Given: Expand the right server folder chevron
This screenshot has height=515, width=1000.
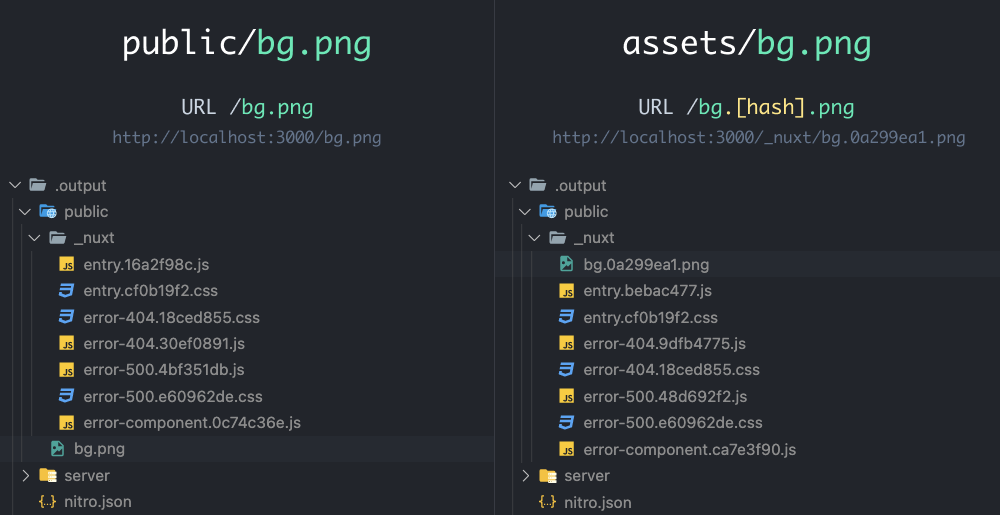Looking at the screenshot, I should coord(525,475).
